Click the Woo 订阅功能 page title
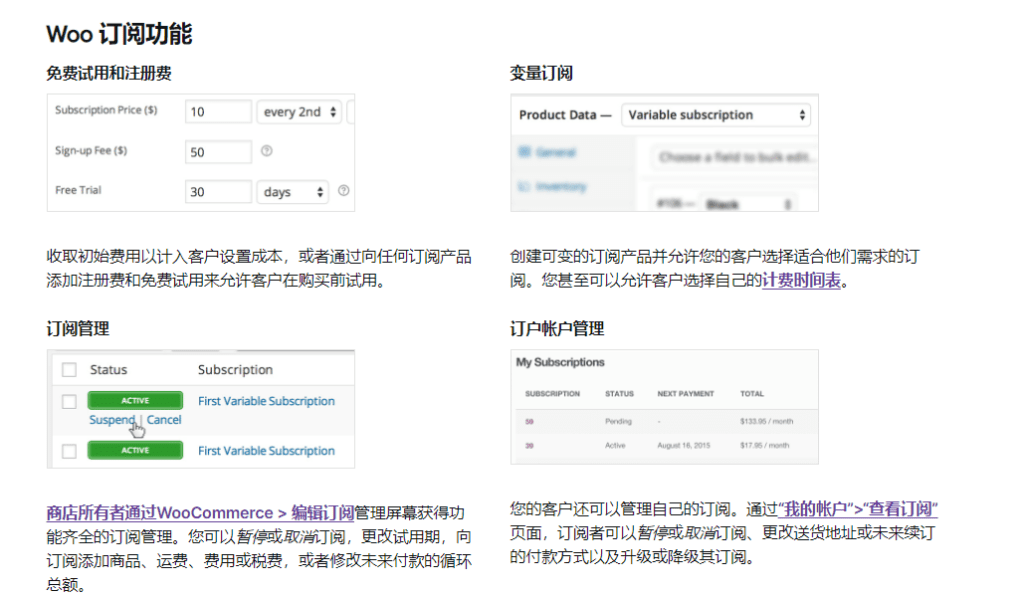 coord(120,34)
